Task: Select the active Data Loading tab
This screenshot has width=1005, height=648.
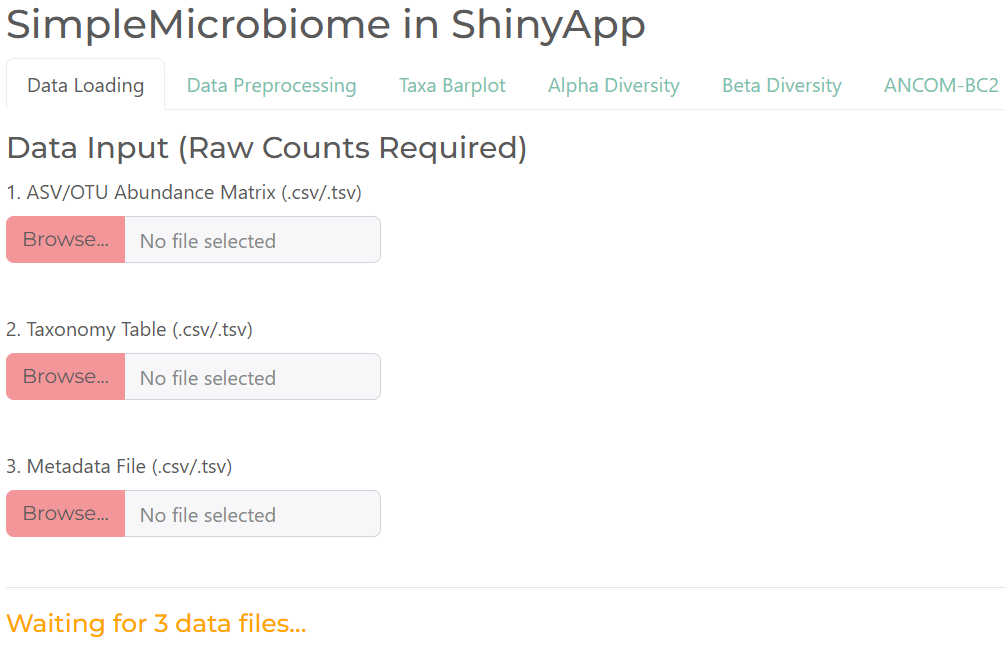Action: 85,85
